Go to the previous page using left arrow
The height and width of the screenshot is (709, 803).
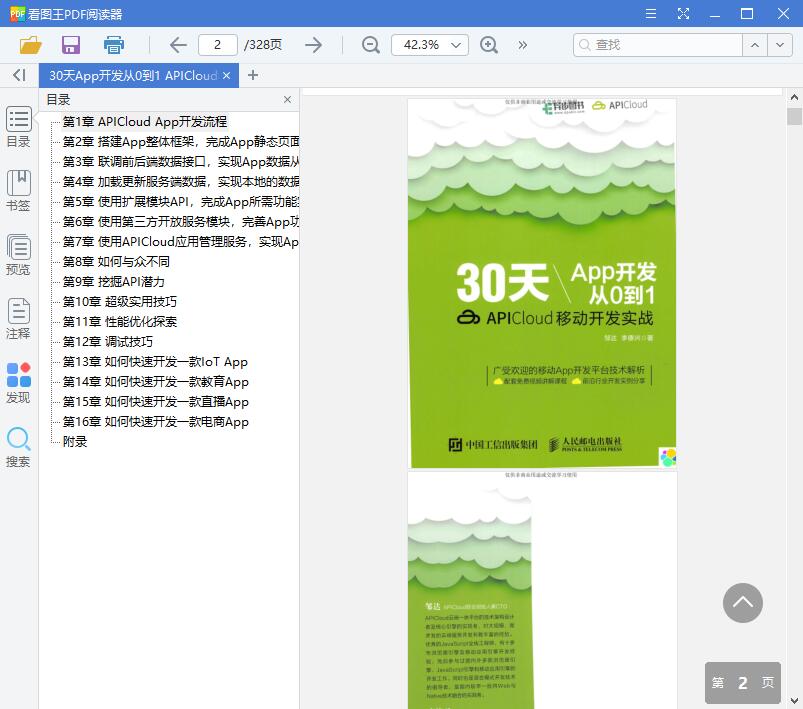(x=178, y=45)
